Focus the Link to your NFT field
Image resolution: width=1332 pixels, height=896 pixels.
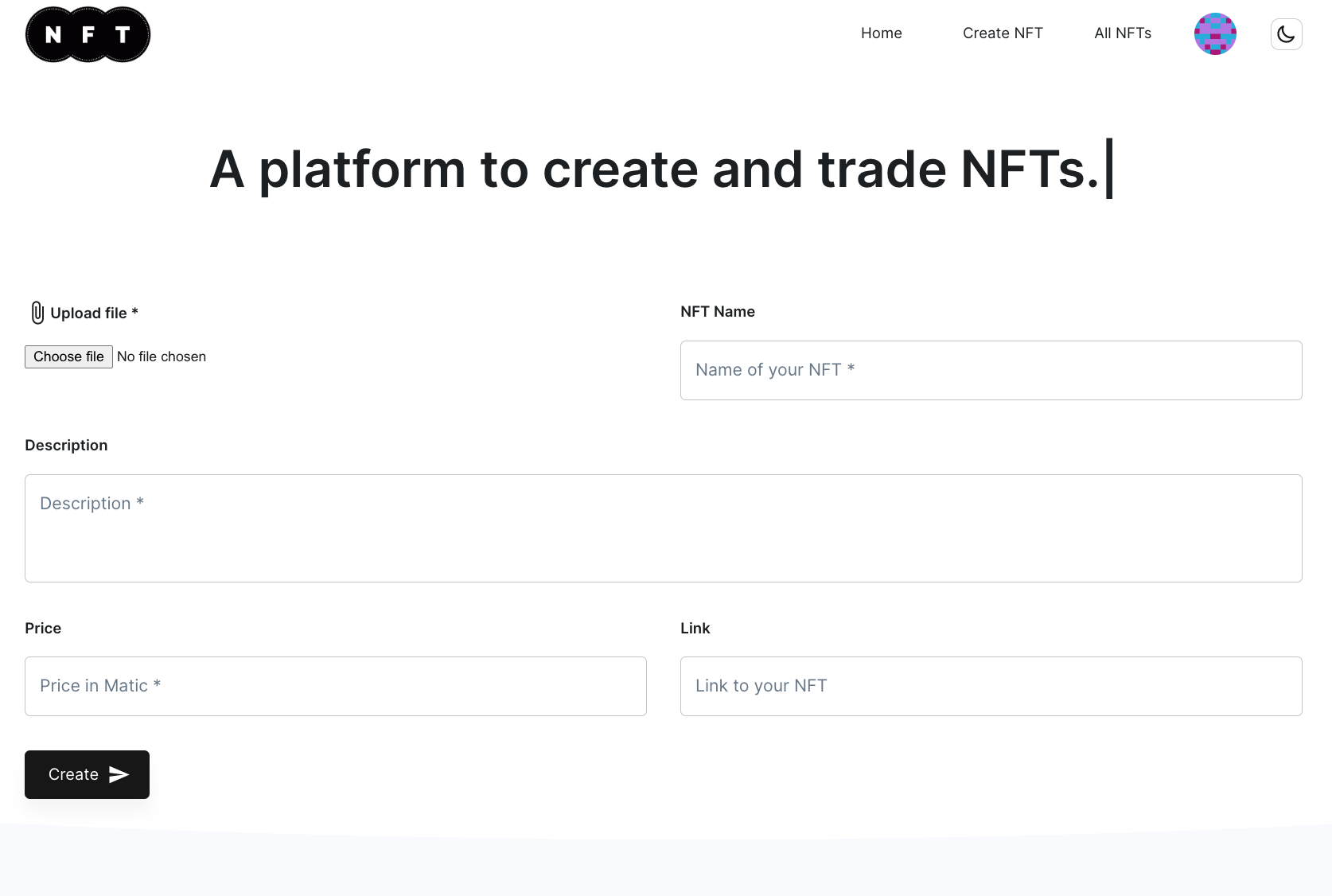[991, 686]
